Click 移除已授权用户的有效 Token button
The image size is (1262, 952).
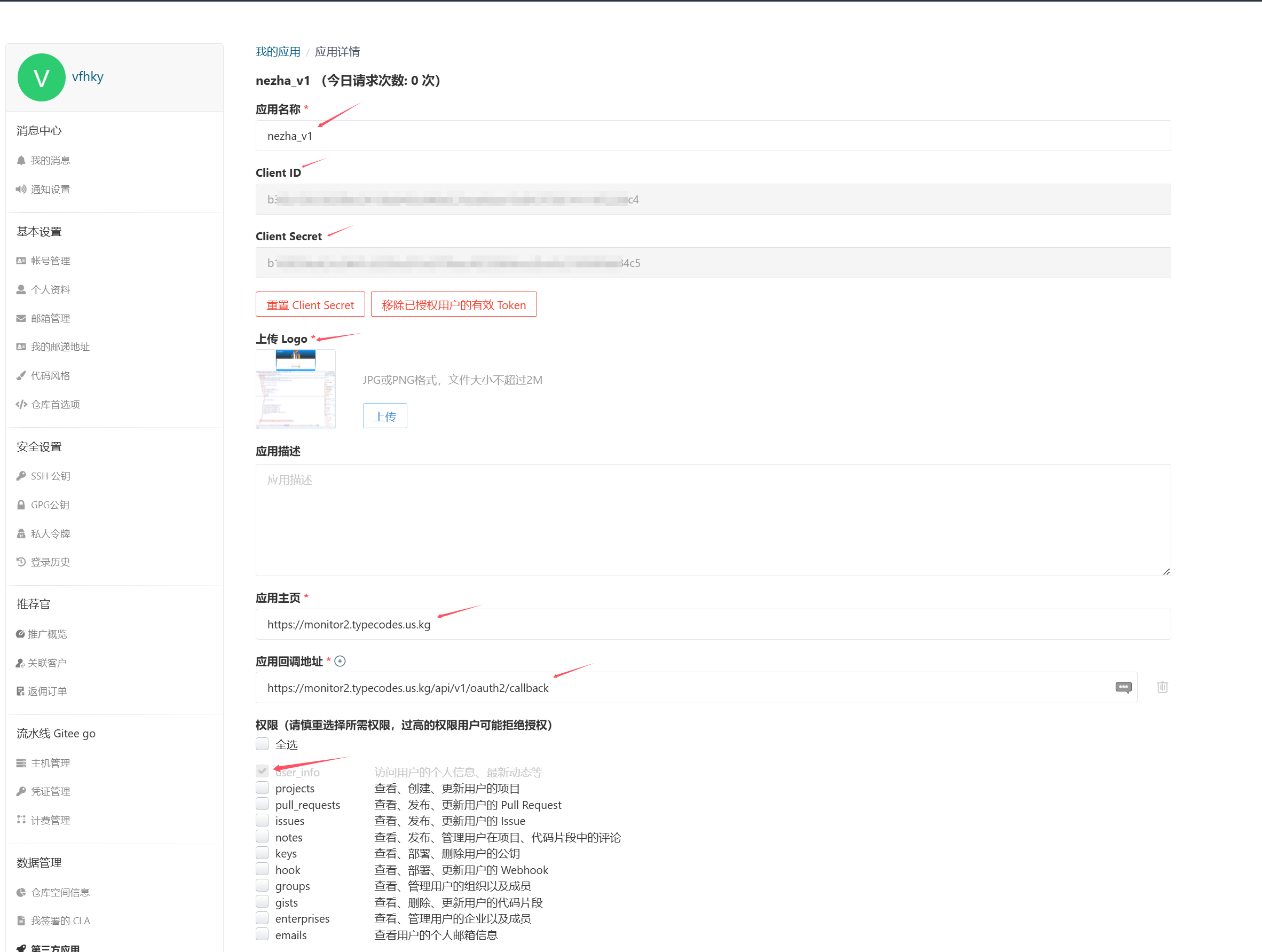pos(454,305)
